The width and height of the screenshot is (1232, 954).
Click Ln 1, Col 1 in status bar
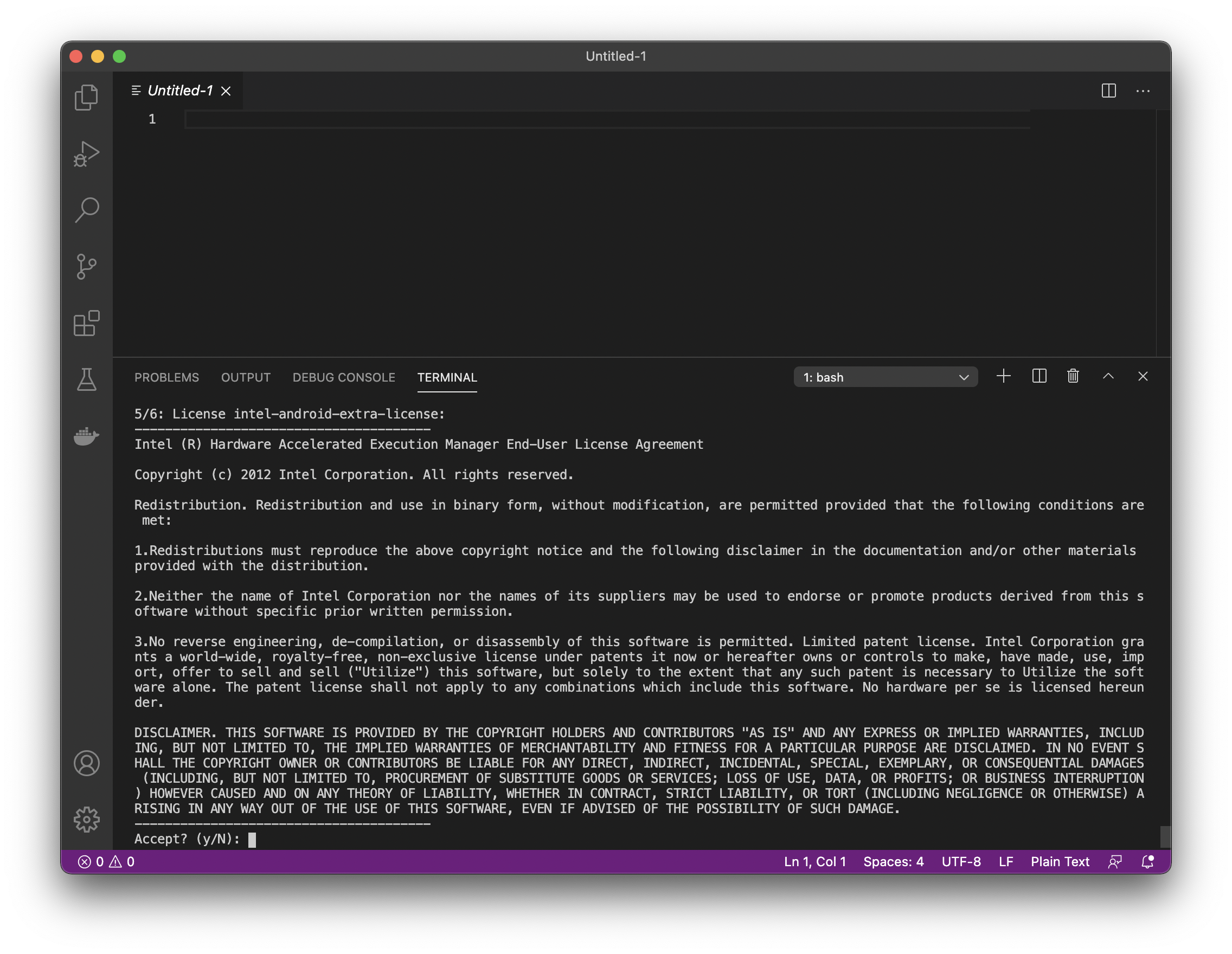point(814,861)
